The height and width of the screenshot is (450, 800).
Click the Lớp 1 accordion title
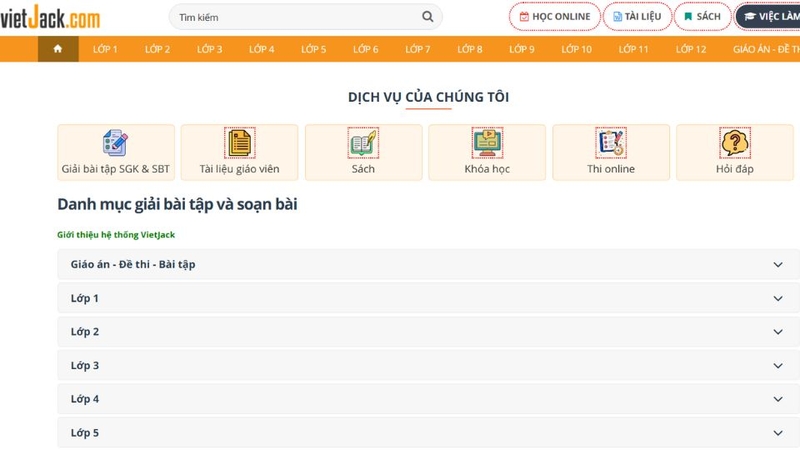[85, 298]
